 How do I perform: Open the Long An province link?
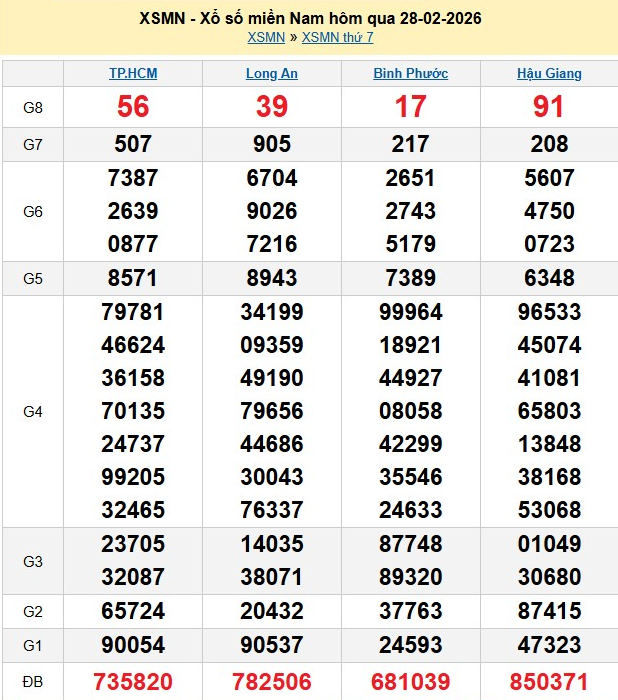(272, 74)
